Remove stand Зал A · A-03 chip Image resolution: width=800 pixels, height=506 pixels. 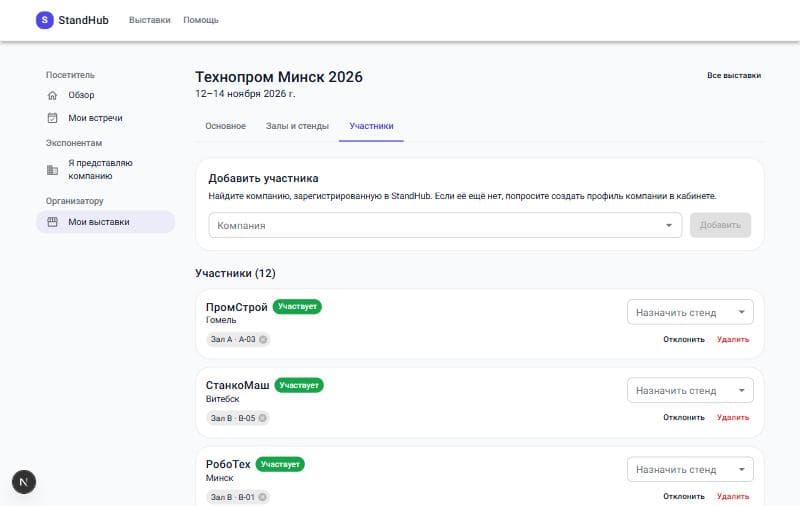(x=263, y=339)
